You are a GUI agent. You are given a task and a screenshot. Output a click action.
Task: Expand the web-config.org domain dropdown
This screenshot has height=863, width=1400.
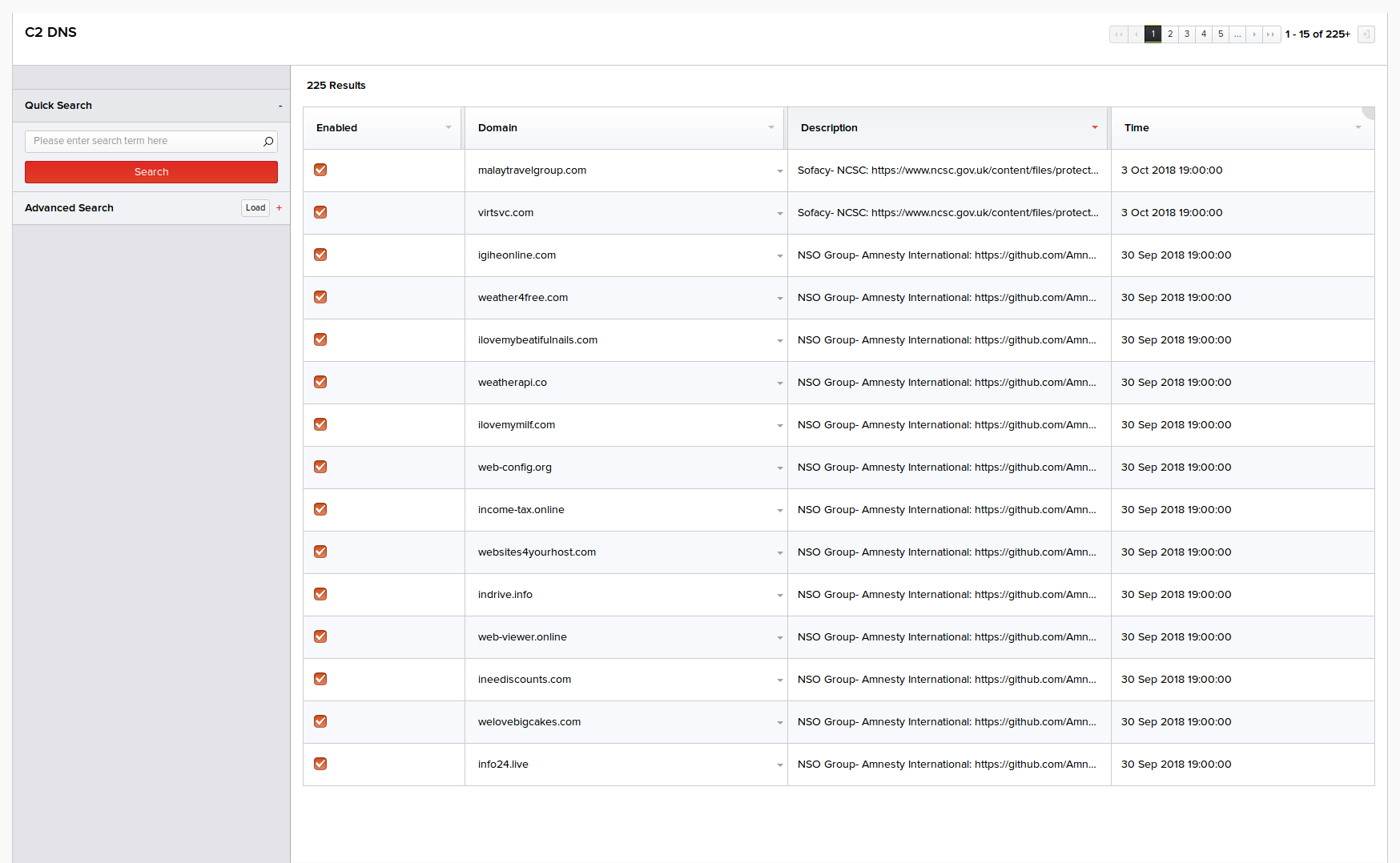click(779, 468)
